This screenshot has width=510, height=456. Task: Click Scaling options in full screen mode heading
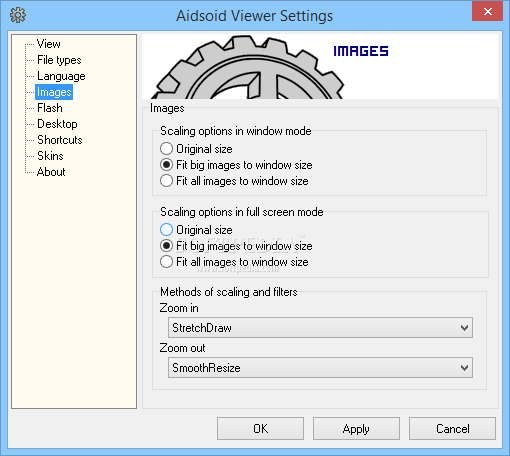[242, 212]
